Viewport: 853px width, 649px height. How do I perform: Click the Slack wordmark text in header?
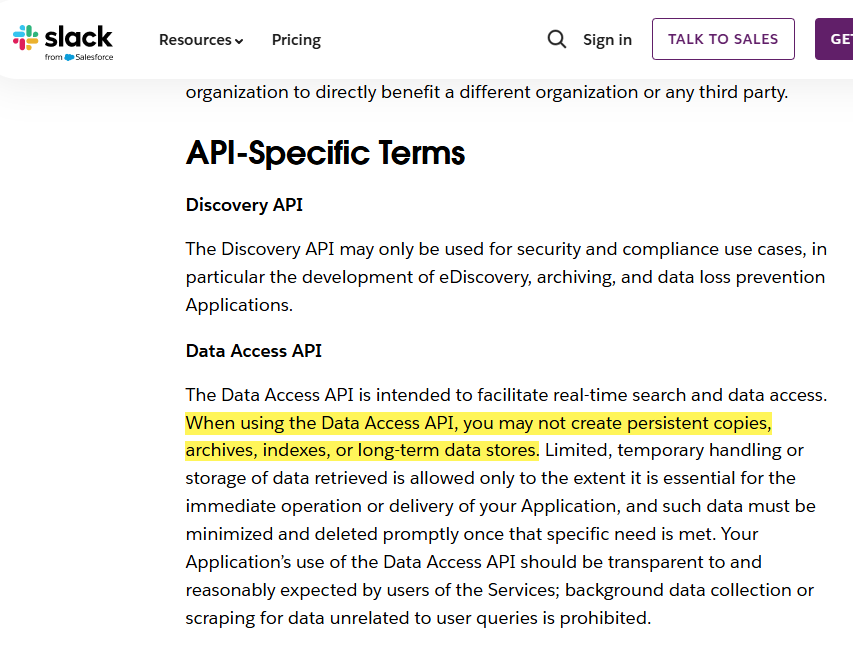[x=78, y=36]
